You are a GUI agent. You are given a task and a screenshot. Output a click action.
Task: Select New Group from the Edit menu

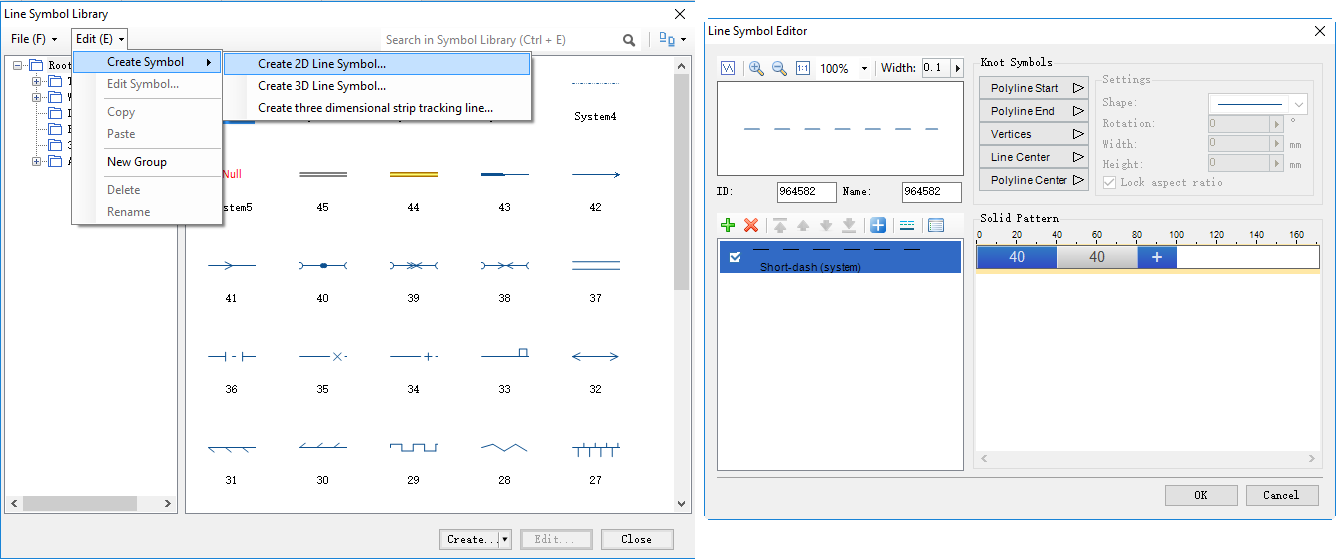pyautogui.click(x=137, y=162)
